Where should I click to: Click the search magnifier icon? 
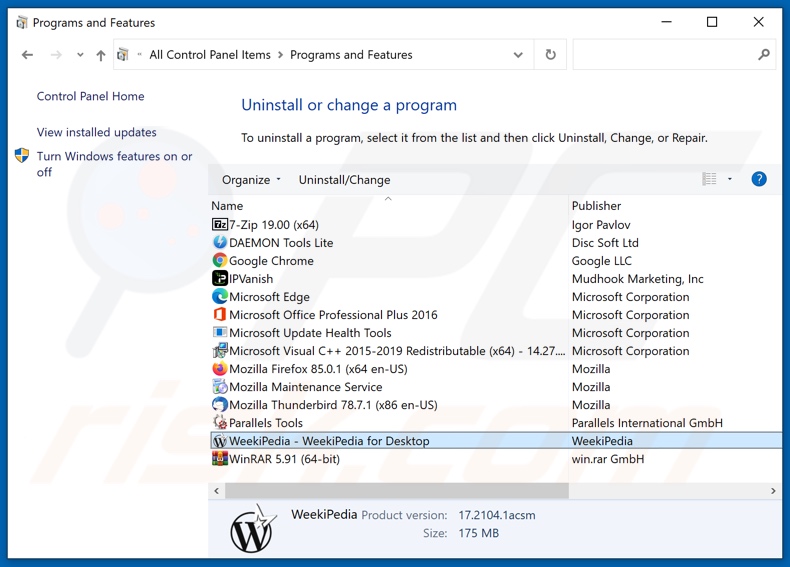tap(764, 54)
